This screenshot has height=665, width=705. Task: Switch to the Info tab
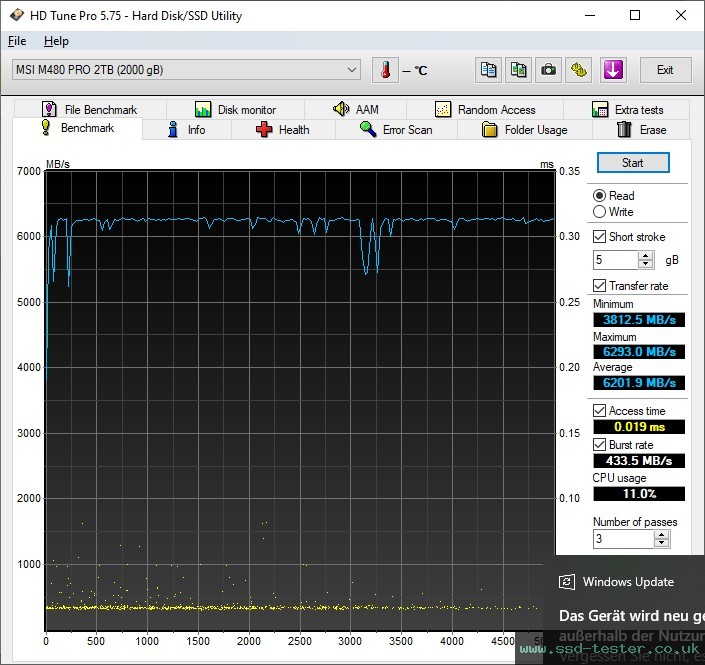(x=187, y=130)
